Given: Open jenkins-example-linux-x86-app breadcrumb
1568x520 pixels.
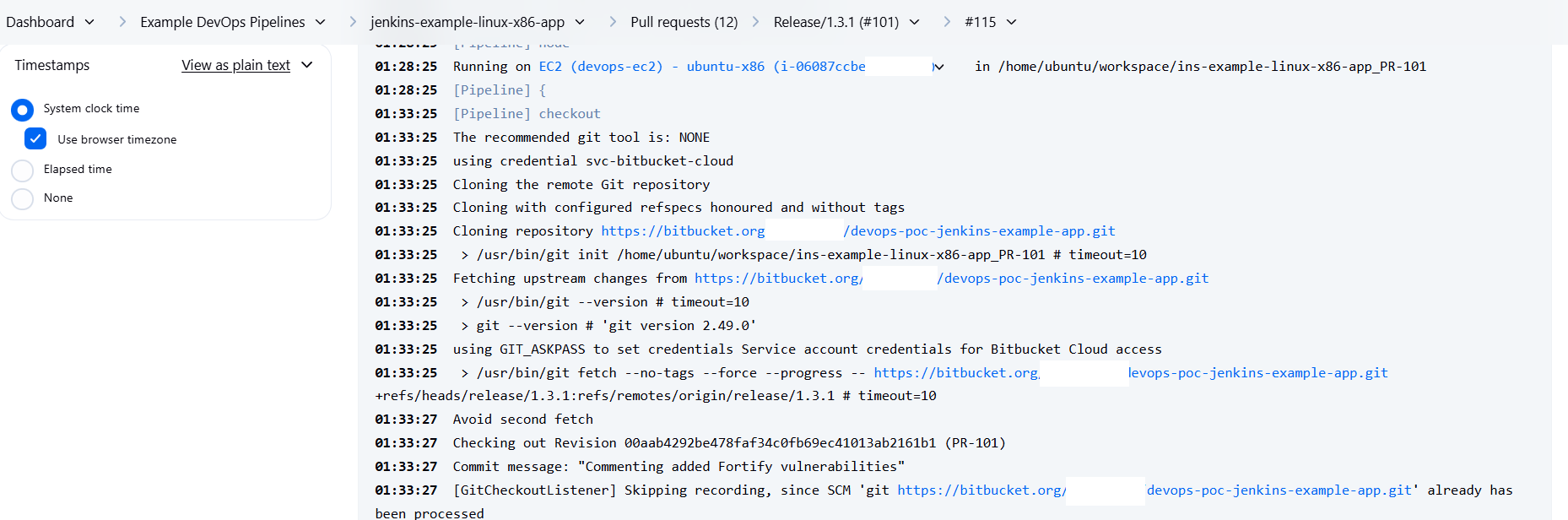Looking at the screenshot, I should (x=467, y=22).
